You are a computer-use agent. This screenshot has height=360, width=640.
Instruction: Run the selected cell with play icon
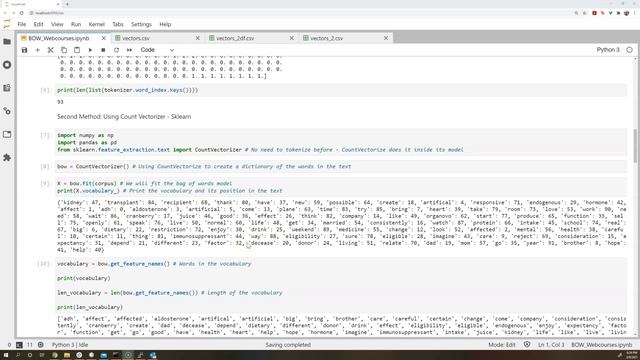pos(90,50)
